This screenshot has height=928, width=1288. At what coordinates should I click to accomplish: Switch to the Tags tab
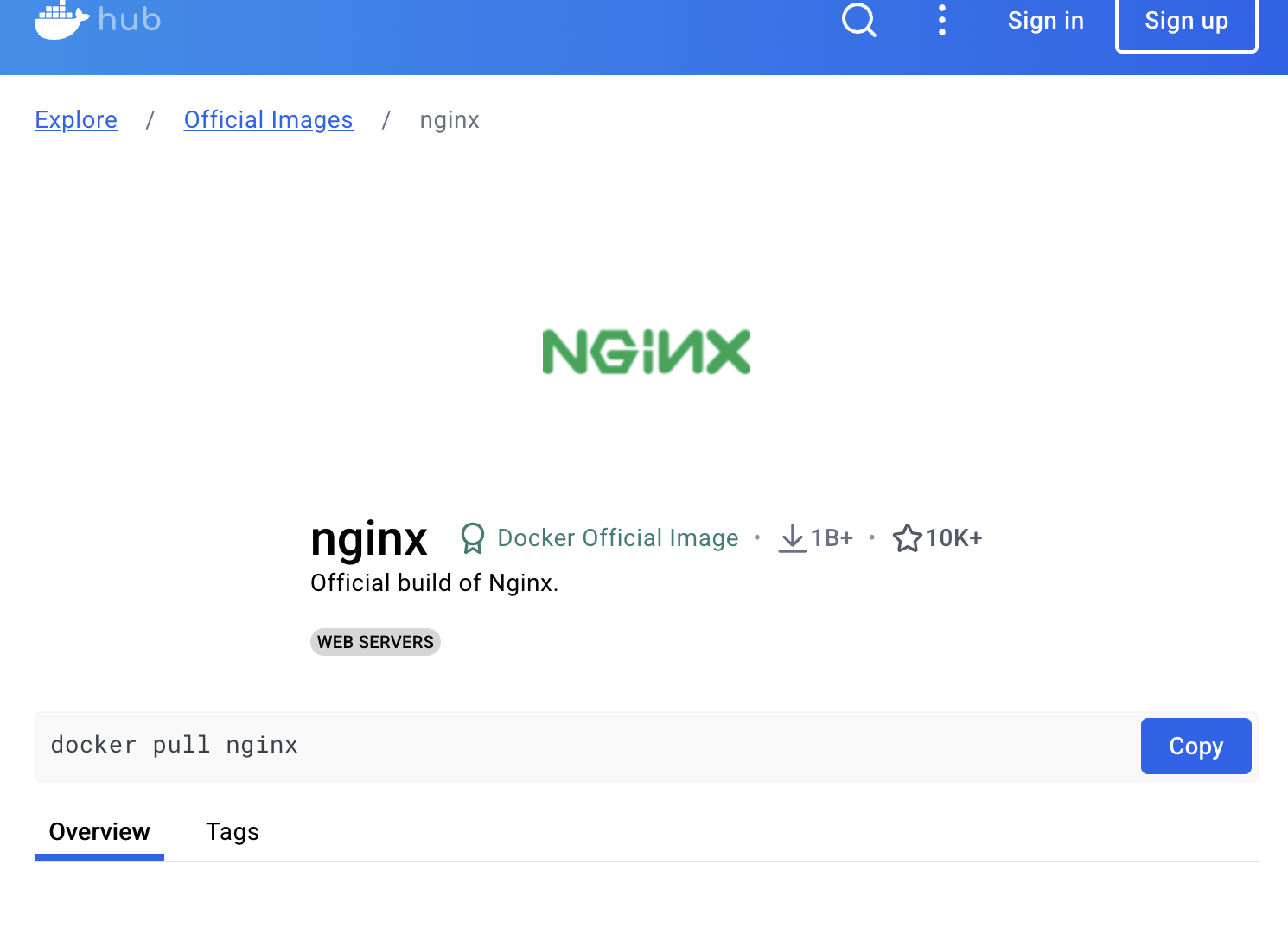pyautogui.click(x=233, y=832)
